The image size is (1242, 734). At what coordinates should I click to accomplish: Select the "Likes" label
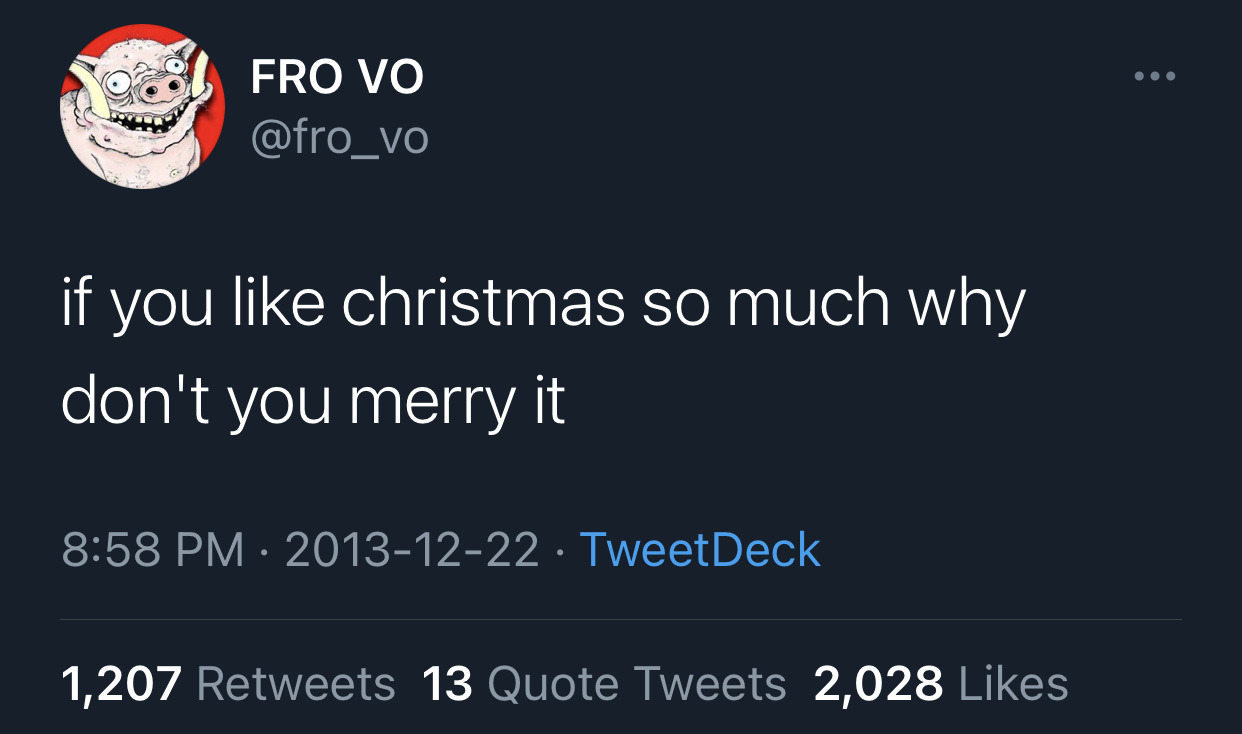(1013, 684)
